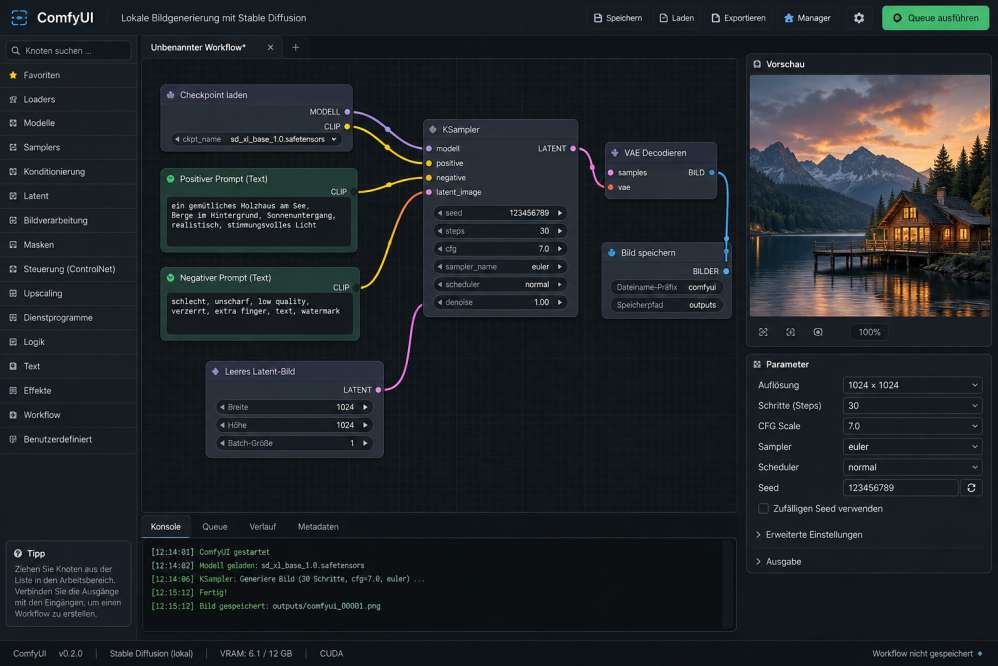
Task: Expand Erweiterte Einstellungen section
Action: [809, 535]
